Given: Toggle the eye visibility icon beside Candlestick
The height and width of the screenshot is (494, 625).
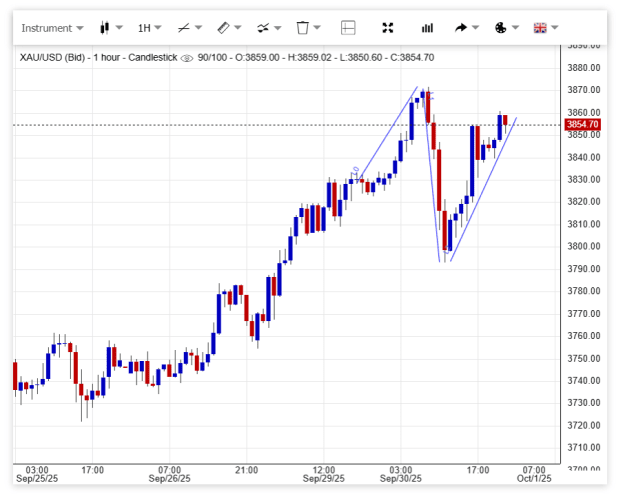Looking at the screenshot, I should pos(187,58).
